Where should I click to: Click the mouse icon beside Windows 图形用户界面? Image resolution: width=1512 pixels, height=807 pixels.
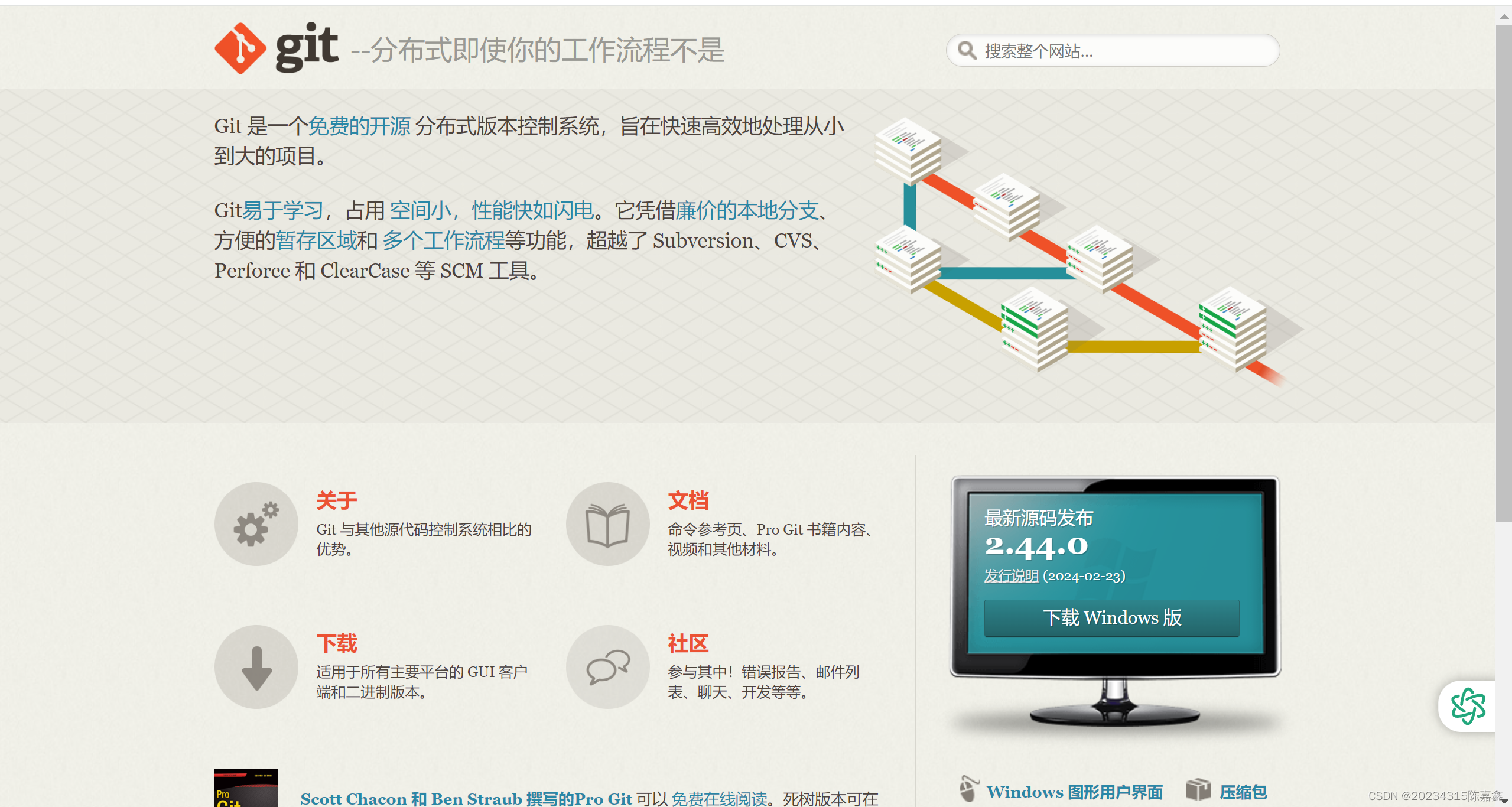[x=968, y=789]
